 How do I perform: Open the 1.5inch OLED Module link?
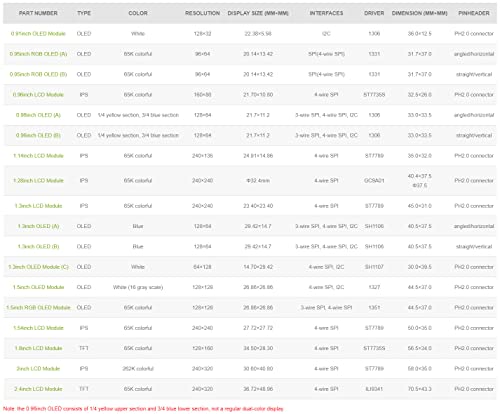coord(38,287)
